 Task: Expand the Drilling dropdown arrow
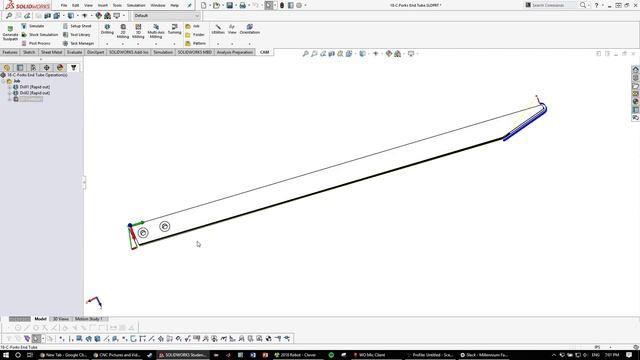[x=107, y=44]
